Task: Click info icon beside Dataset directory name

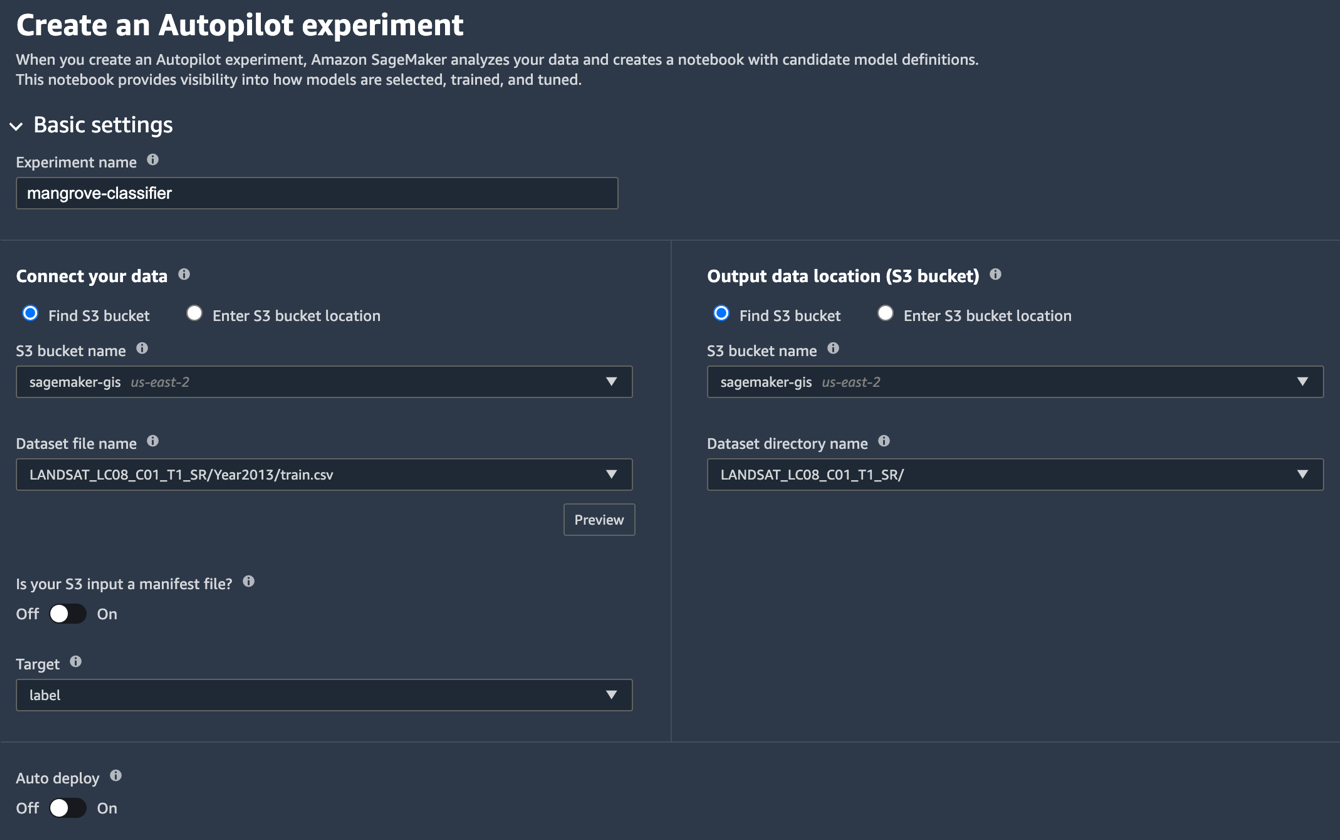Action: pos(884,441)
